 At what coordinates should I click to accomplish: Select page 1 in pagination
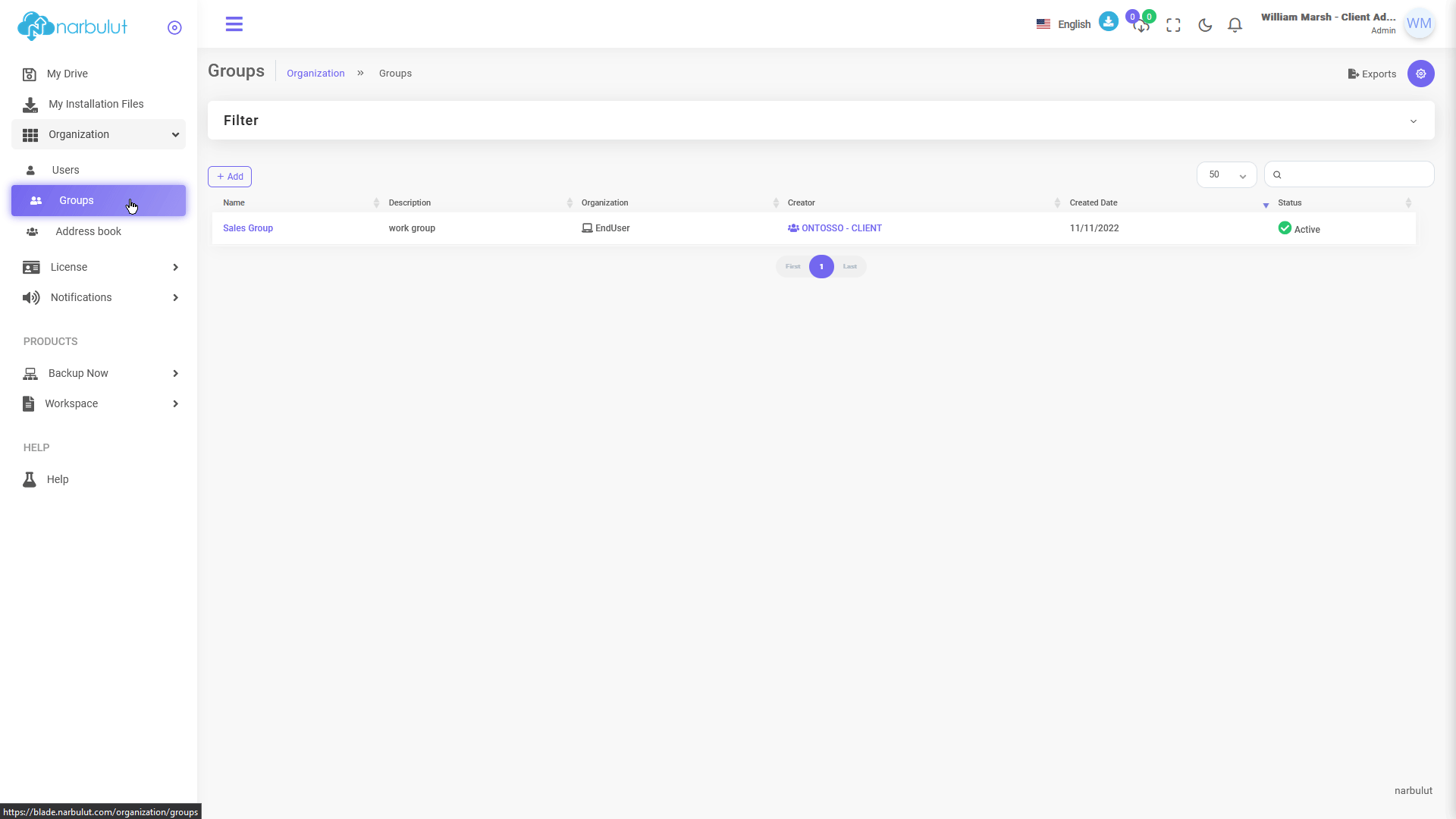click(x=821, y=267)
